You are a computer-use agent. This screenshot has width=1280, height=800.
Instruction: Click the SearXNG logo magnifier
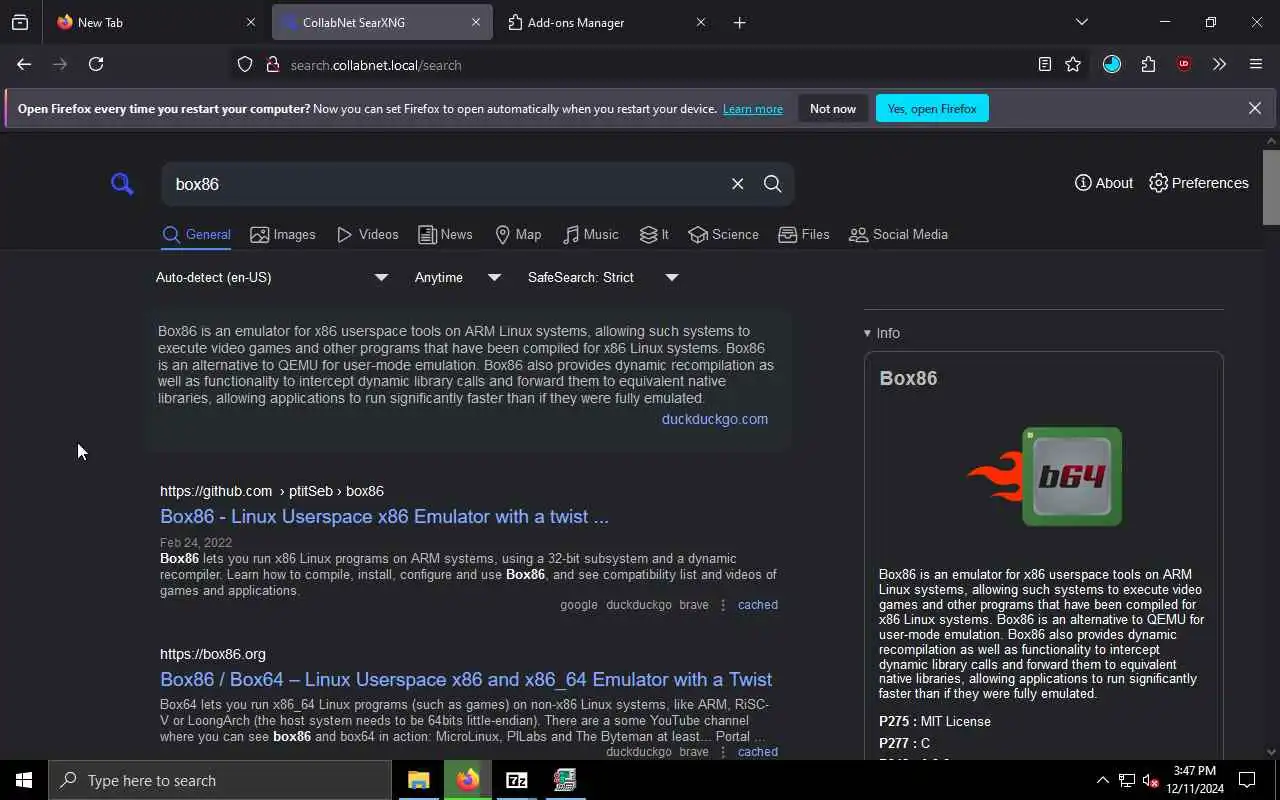(x=122, y=184)
